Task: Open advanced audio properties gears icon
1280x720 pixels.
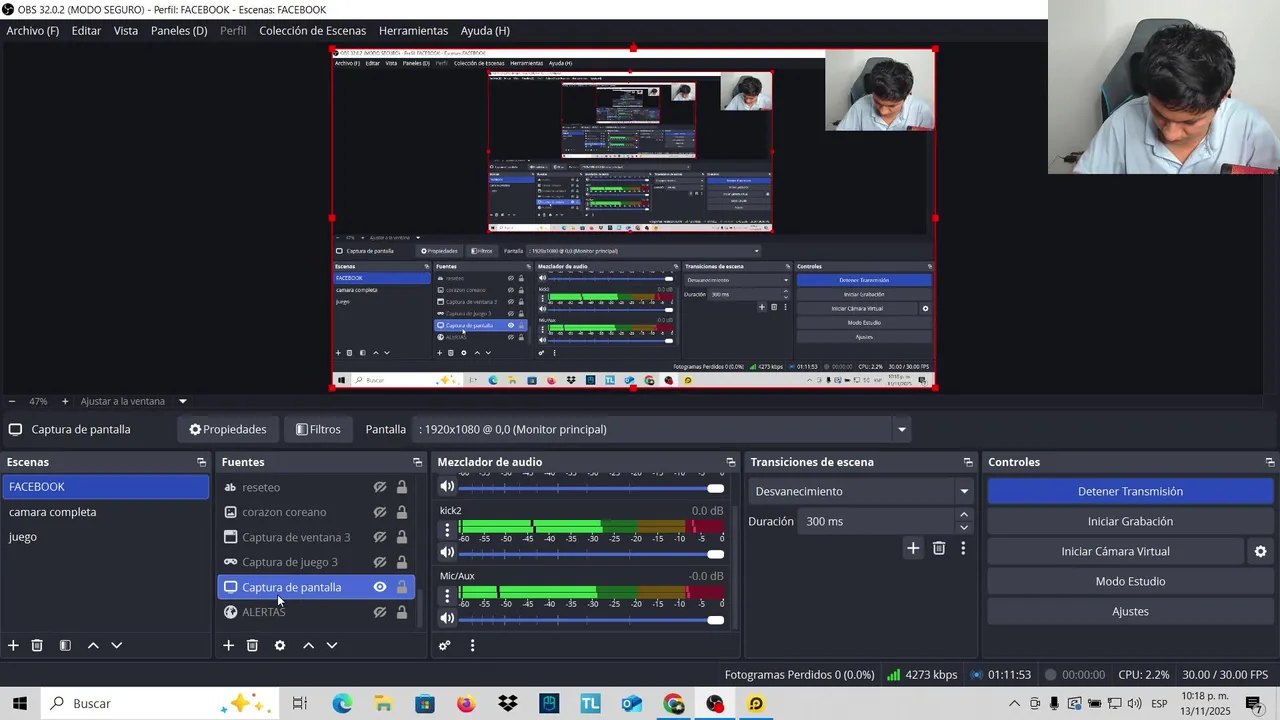Action: coord(445,646)
